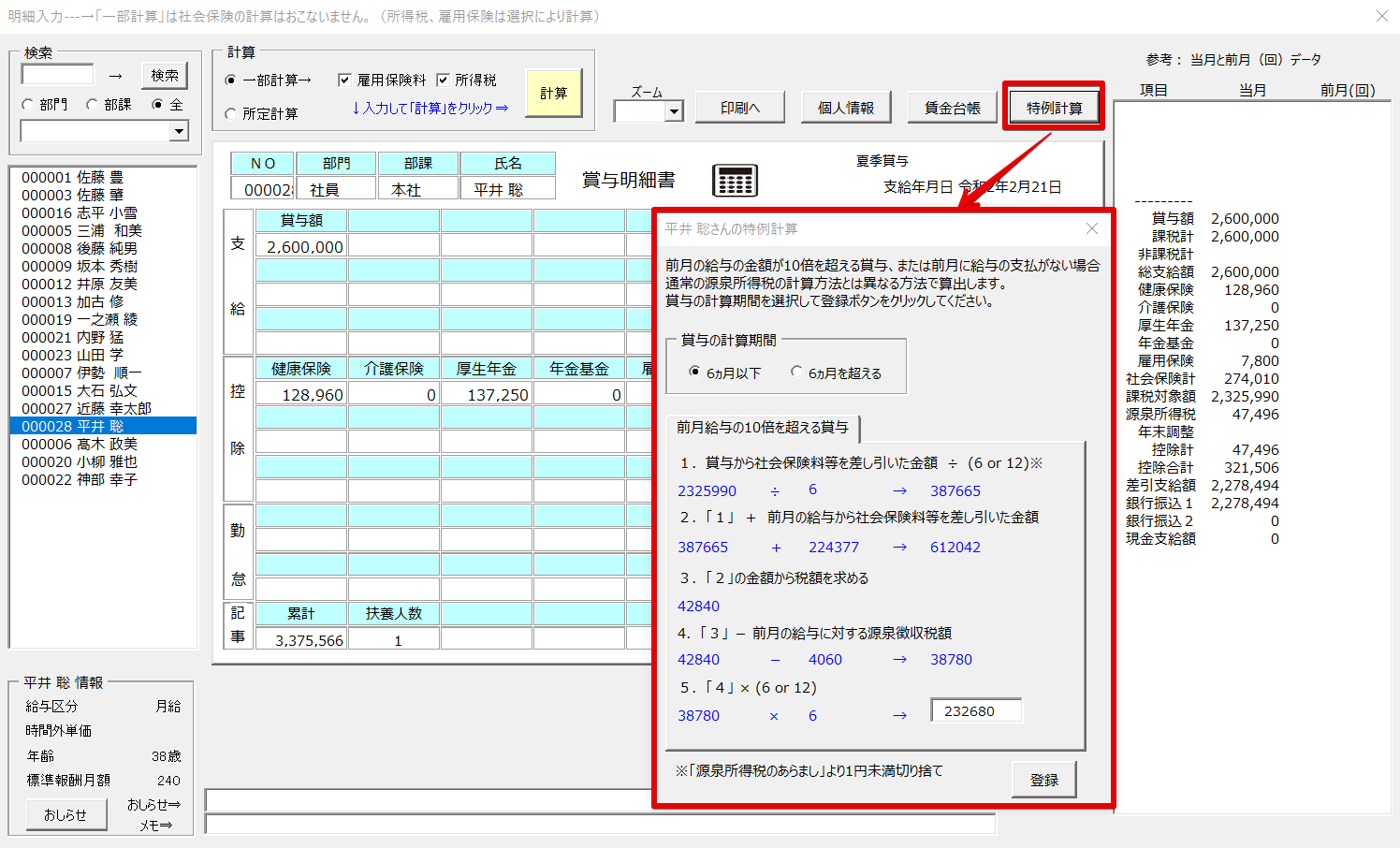Select employee 000001 佐藤 豊
Image resolution: width=1400 pixels, height=848 pixels.
coord(103,178)
